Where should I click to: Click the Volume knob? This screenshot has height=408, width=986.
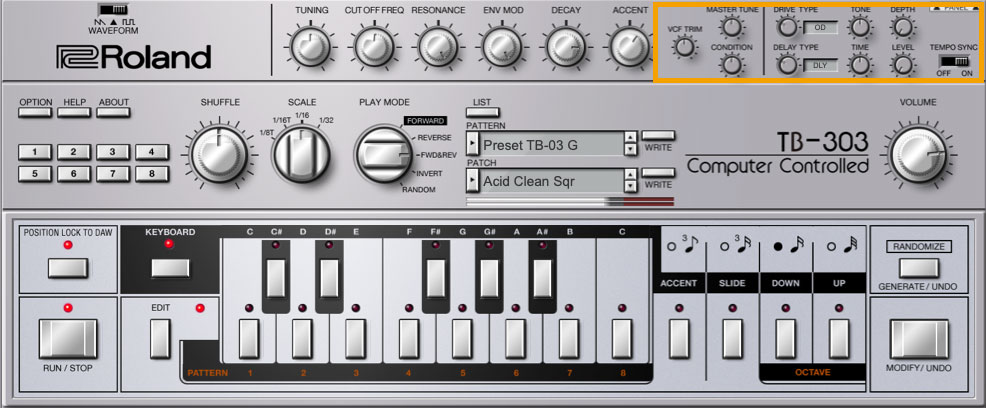pos(919,155)
